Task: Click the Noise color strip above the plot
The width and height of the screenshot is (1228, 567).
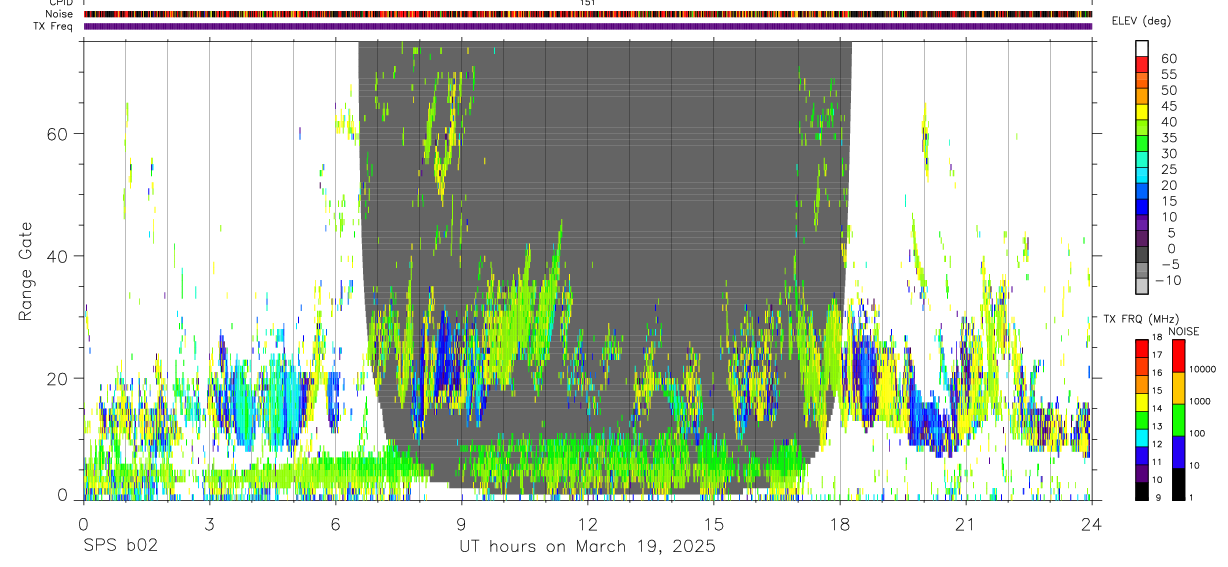Action: coord(587,14)
